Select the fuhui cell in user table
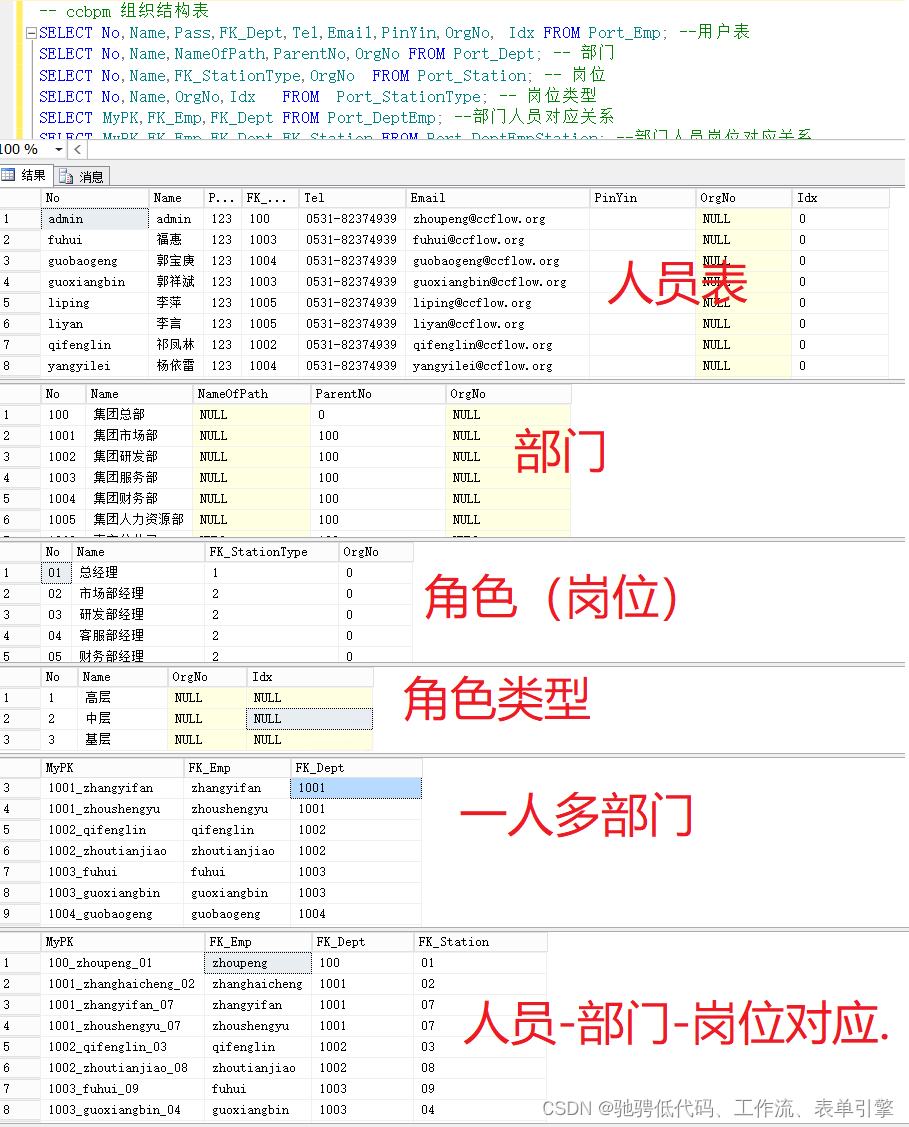The image size is (909, 1127). click(94, 240)
